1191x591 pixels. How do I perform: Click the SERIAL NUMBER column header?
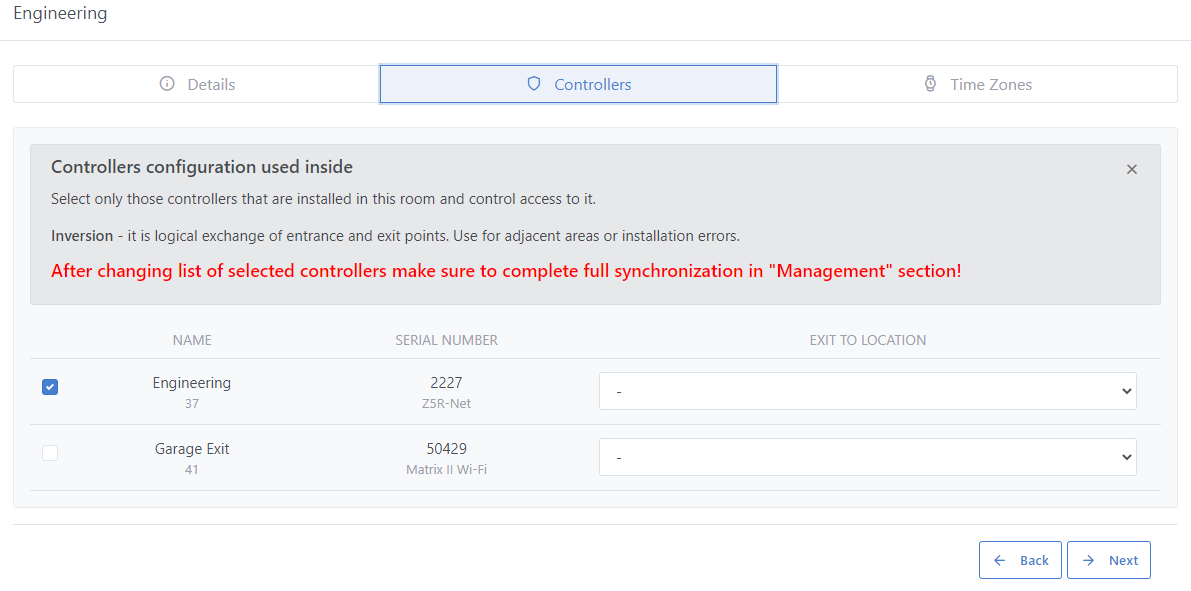pyautogui.click(x=446, y=340)
